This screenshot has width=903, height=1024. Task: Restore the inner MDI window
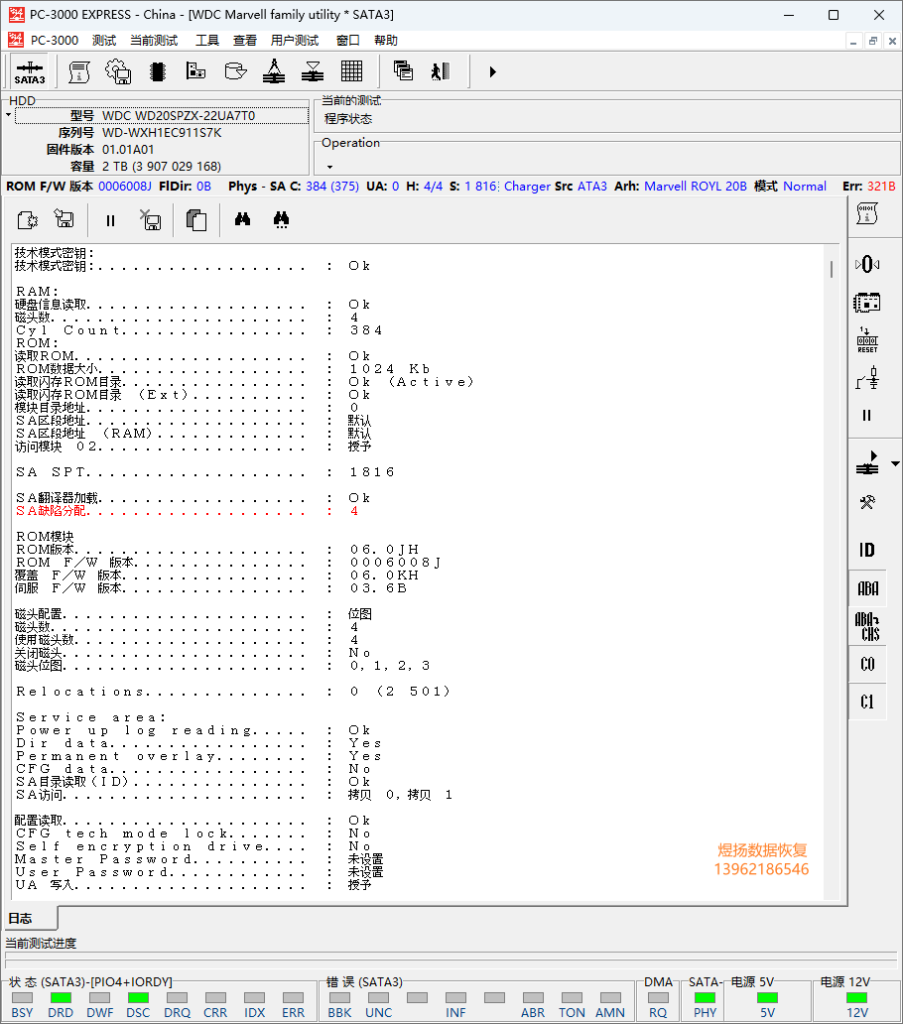pos(873,41)
